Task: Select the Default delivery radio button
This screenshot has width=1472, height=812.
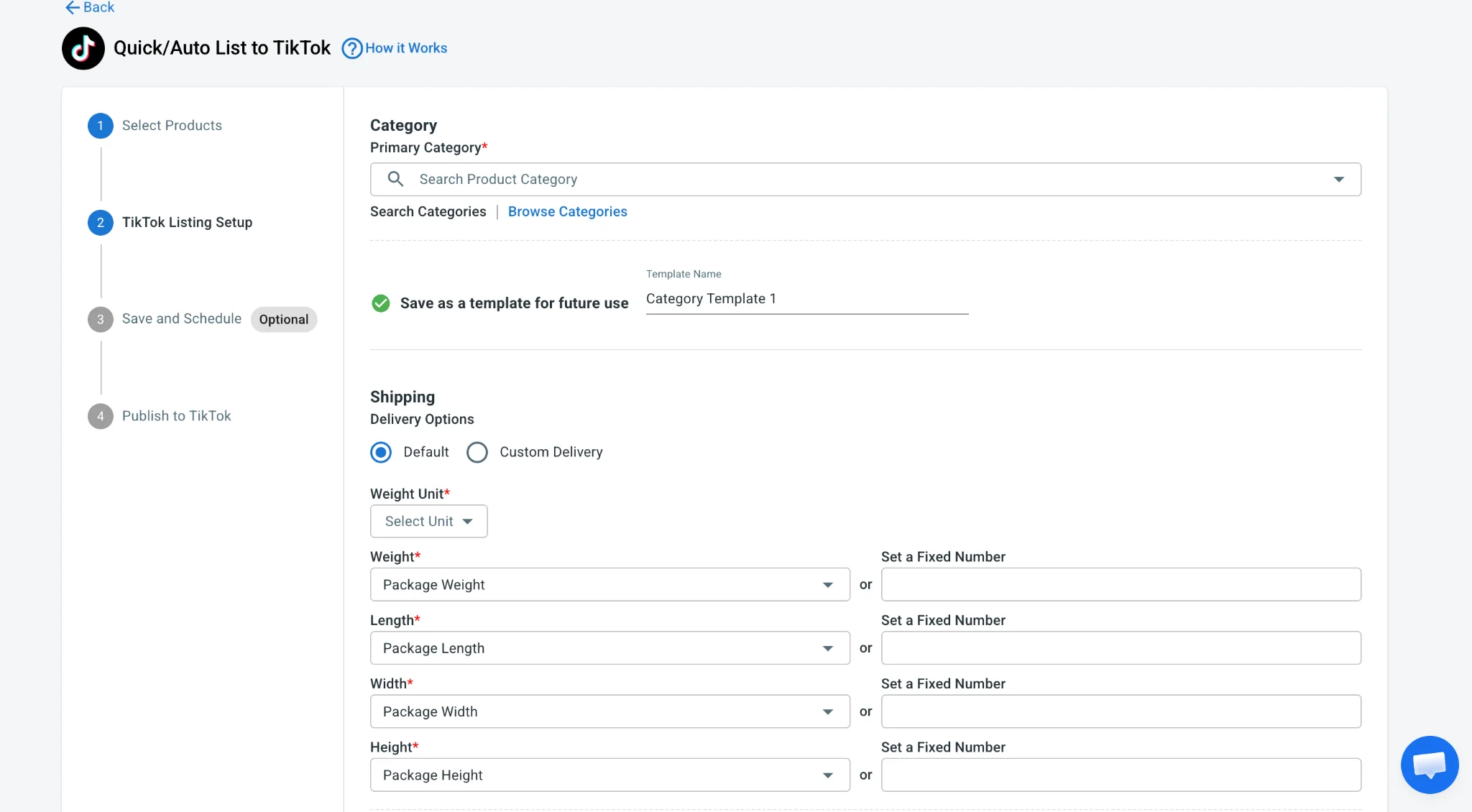Action: click(381, 452)
